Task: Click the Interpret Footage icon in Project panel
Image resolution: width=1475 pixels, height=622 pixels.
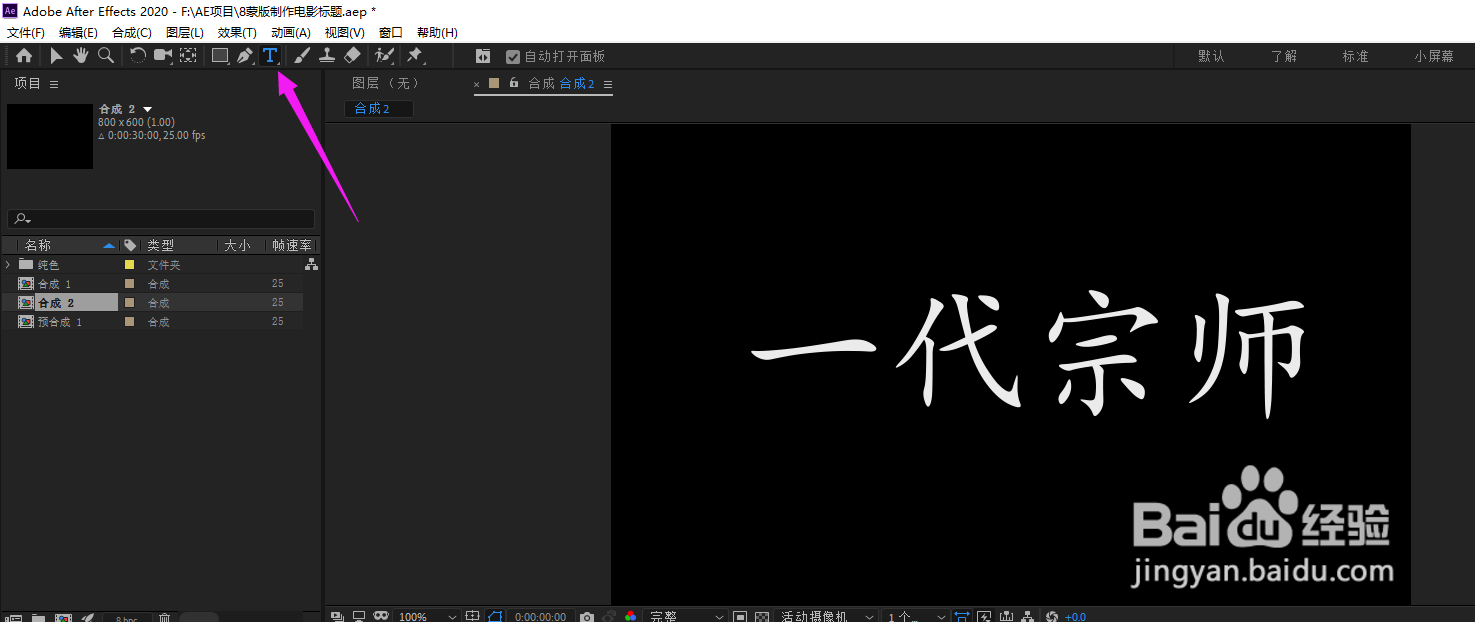Action: tap(13, 618)
